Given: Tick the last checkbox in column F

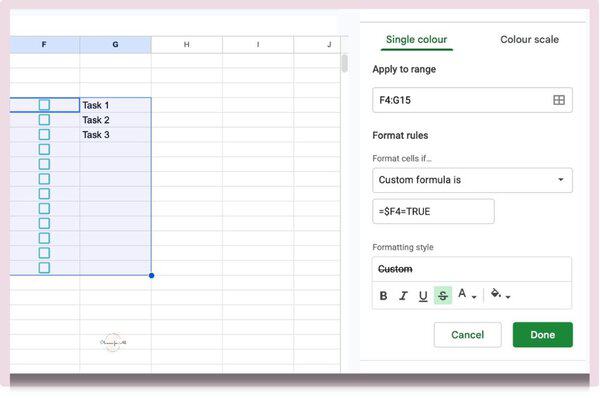Looking at the screenshot, I should [x=44, y=268].
